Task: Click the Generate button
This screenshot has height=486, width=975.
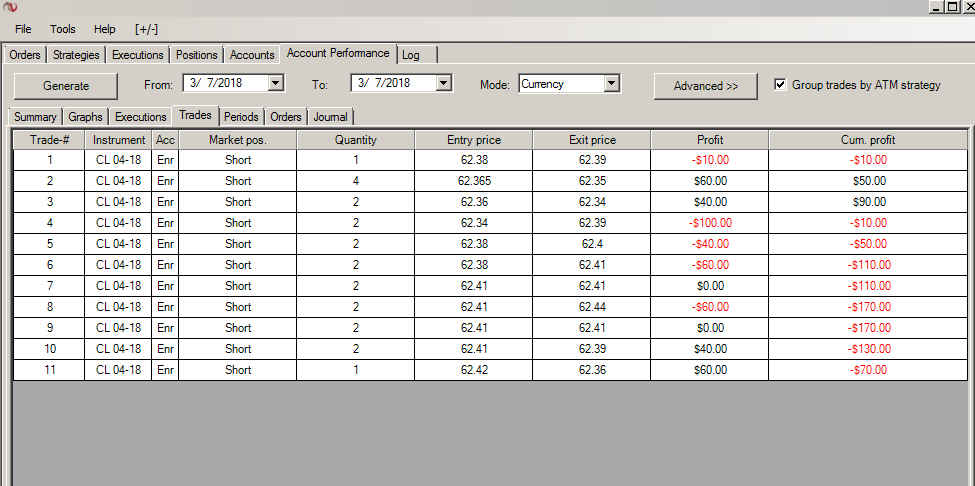Action: (x=66, y=86)
